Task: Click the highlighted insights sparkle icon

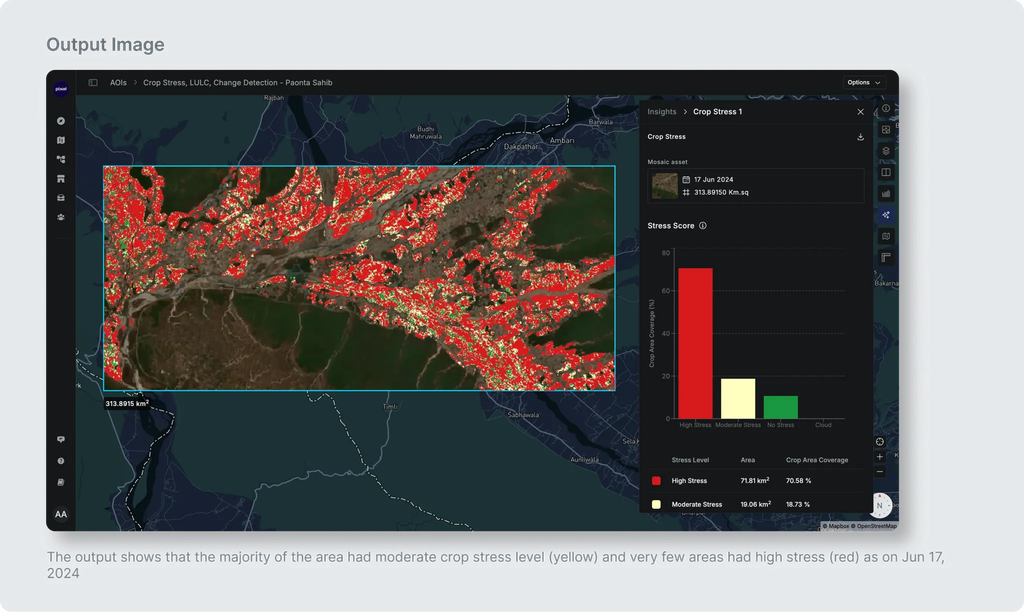Action: click(886, 215)
